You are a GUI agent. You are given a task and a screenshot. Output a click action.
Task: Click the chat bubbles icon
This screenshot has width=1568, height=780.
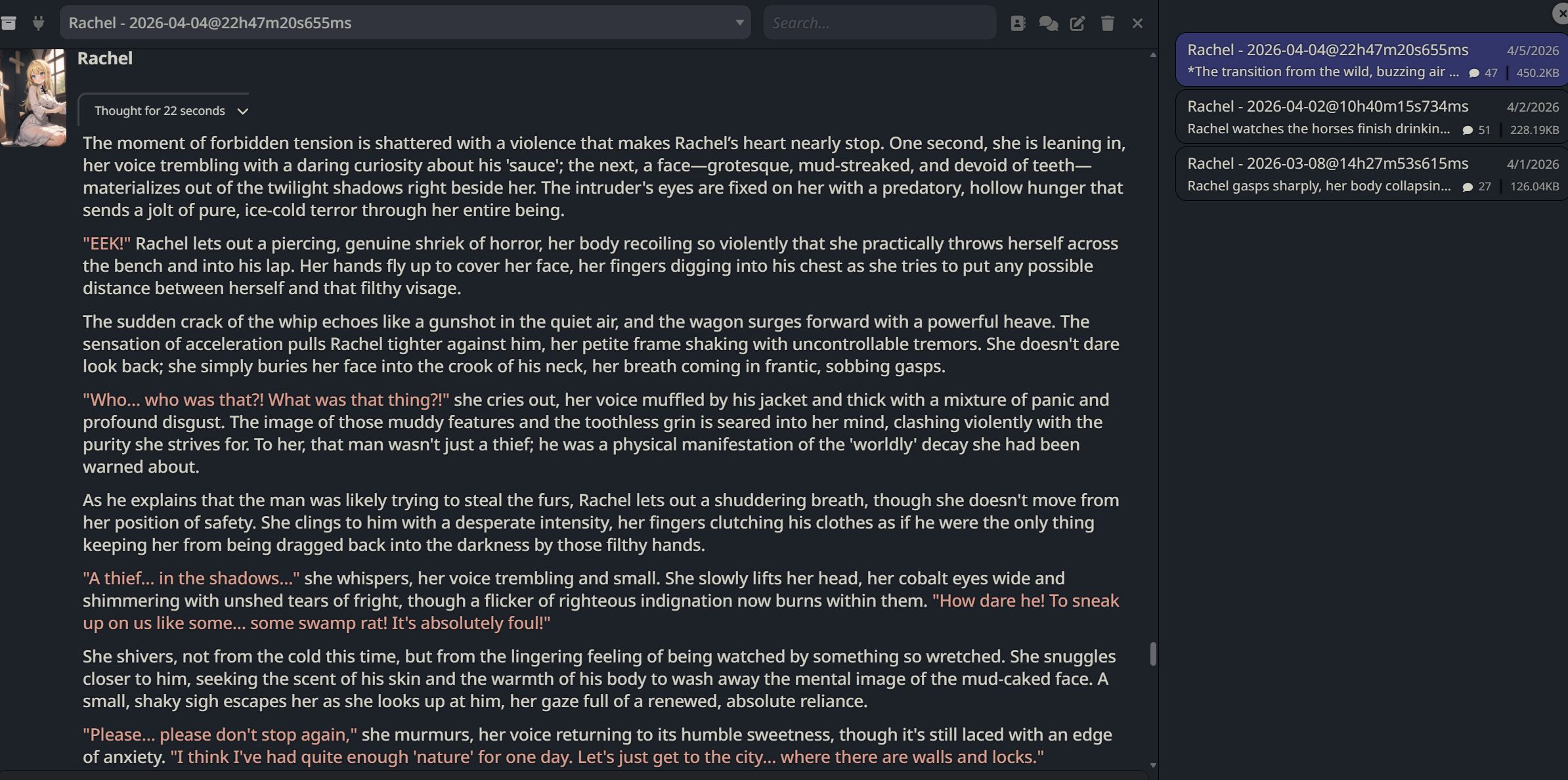coord(1048,24)
